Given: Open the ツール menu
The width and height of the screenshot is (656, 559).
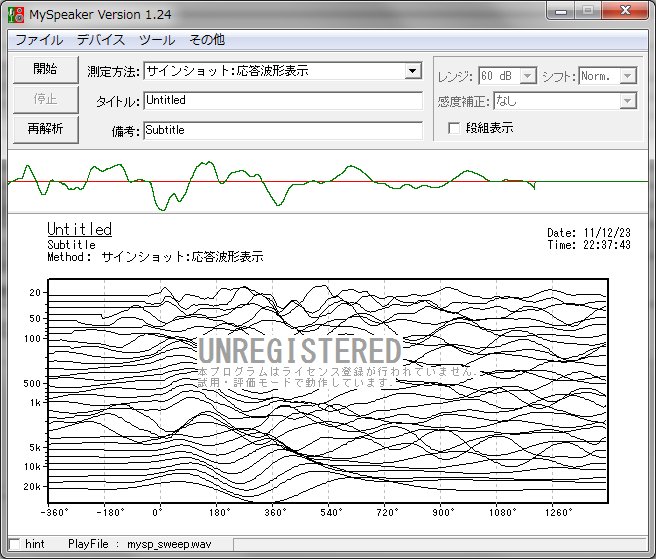Looking at the screenshot, I should [157, 40].
